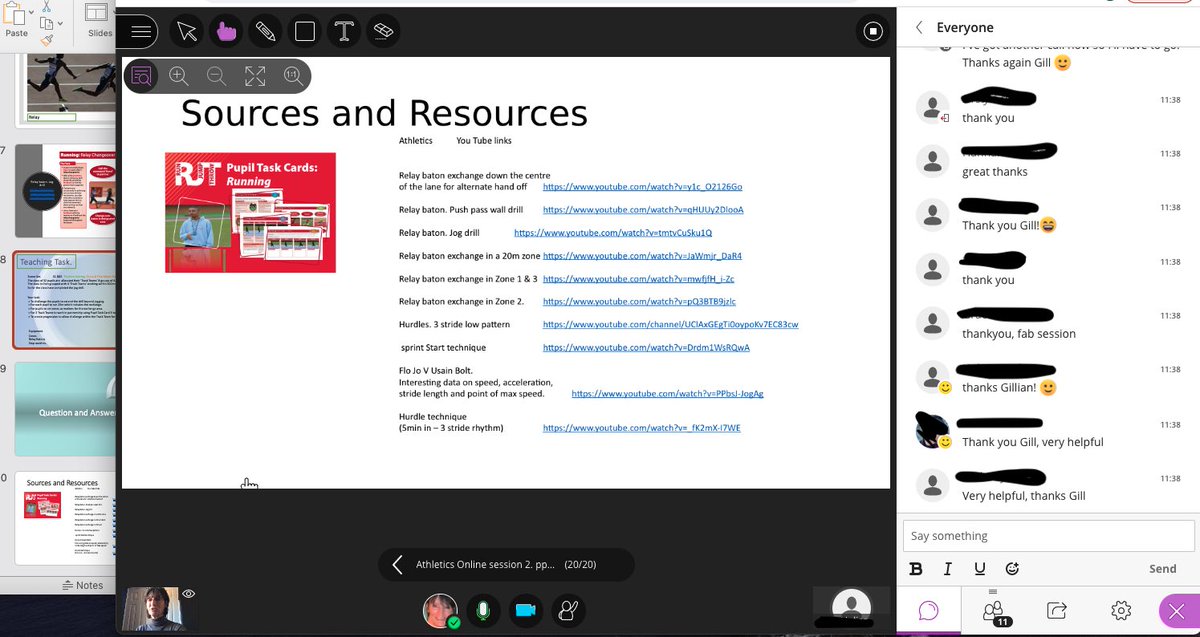Viewport: 1200px width, 637px height.
Task: Open the Flo Jo V Usain Bolt link
Action: [667, 394]
